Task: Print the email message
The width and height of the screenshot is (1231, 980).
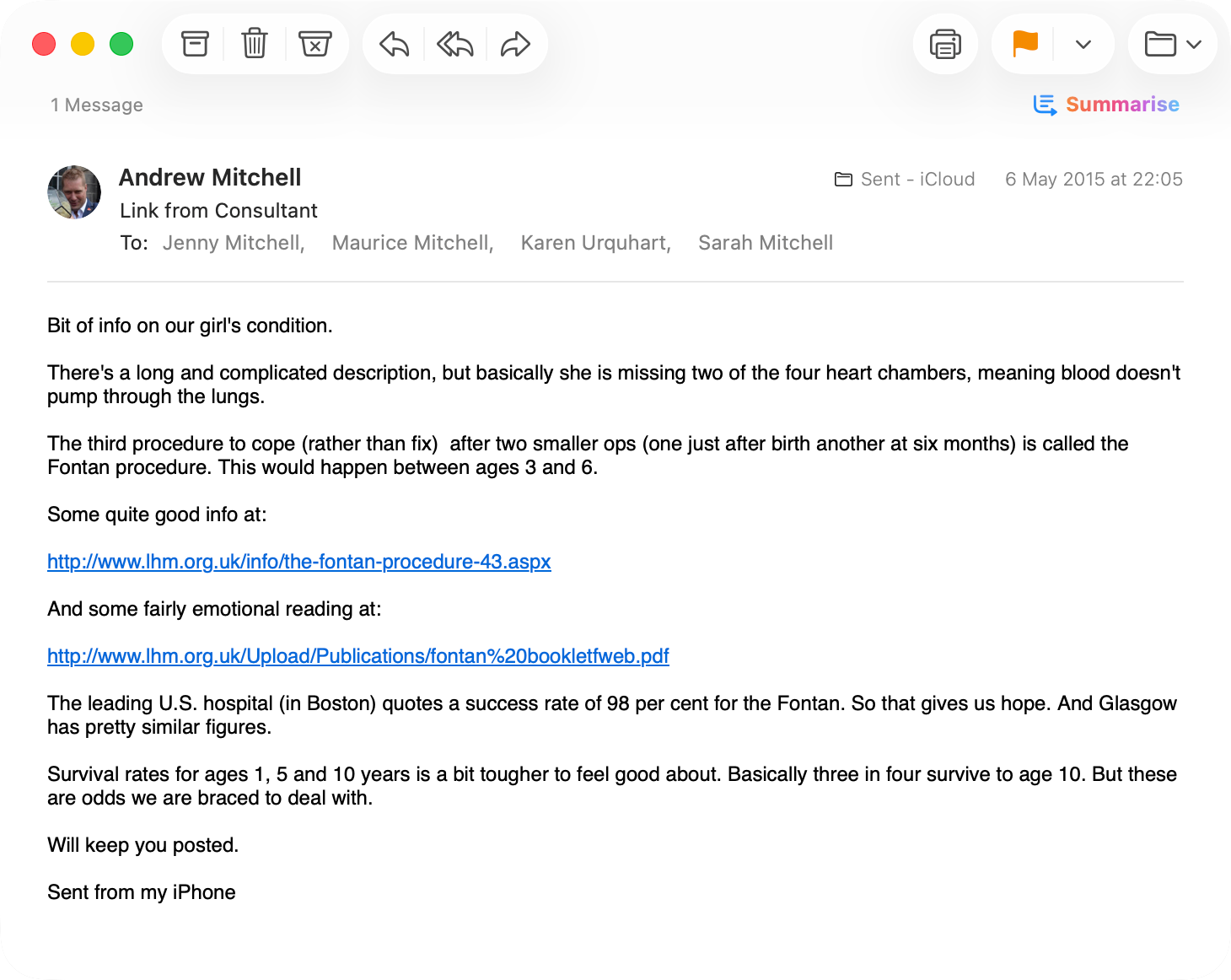Action: pos(945,44)
